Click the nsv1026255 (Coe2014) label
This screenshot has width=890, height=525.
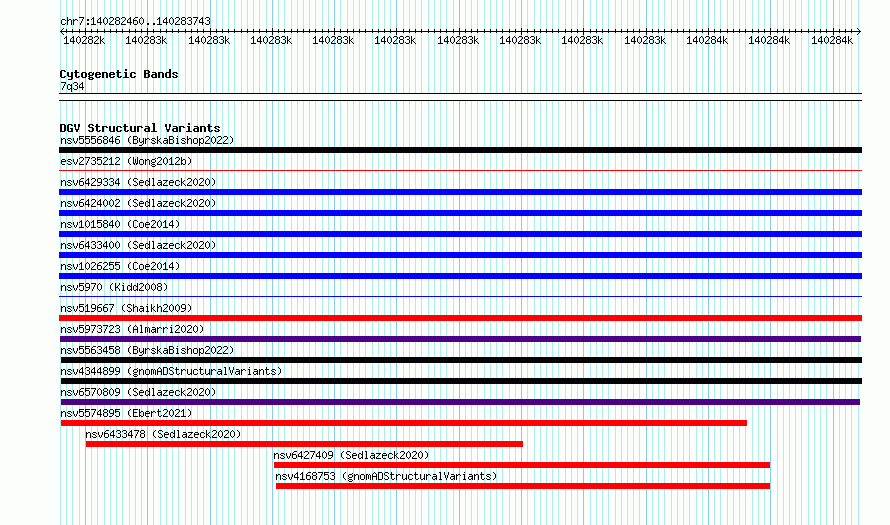[x=120, y=266]
